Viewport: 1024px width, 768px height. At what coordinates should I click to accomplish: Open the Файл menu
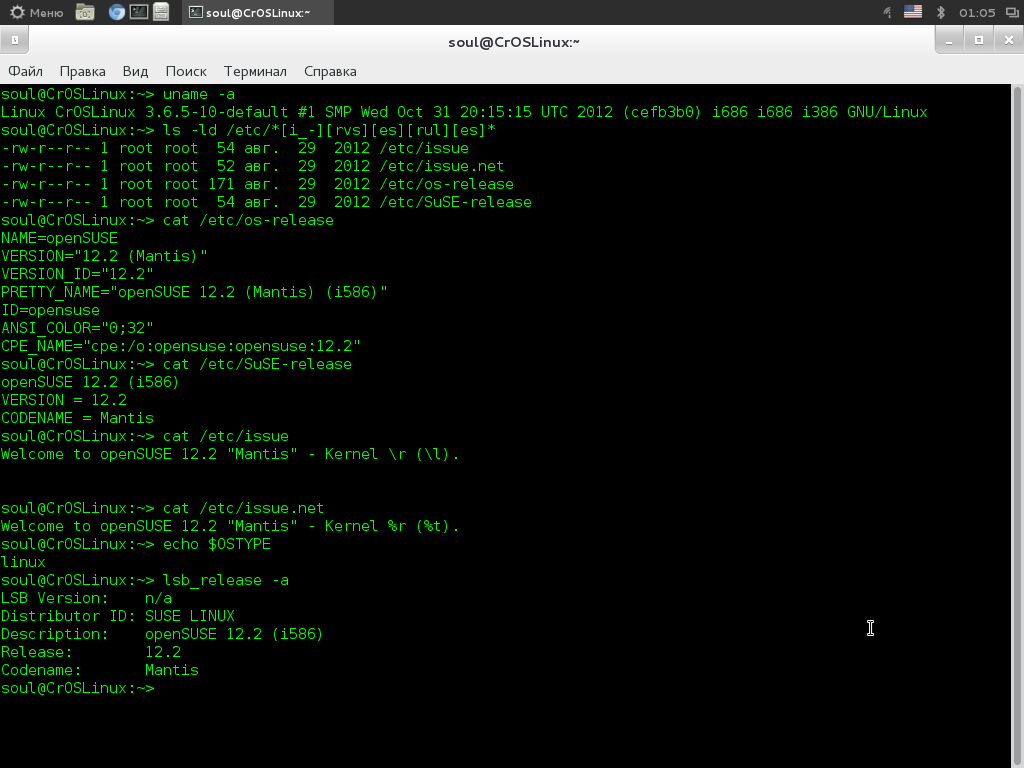pyautogui.click(x=25, y=71)
